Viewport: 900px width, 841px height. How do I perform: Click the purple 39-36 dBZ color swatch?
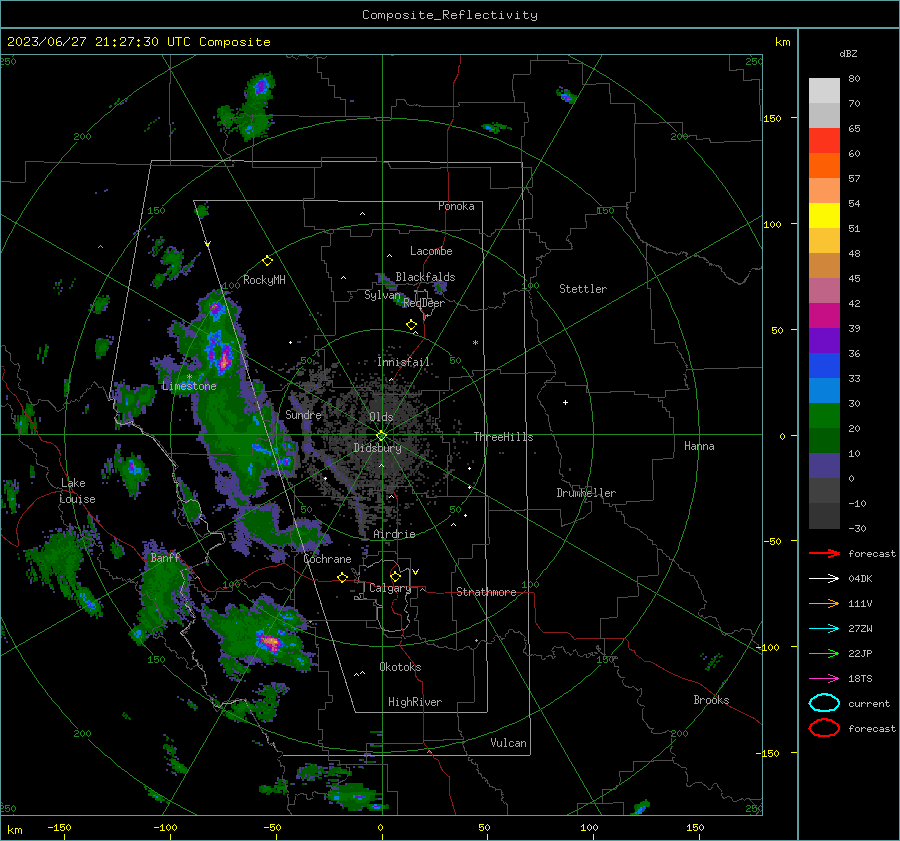point(824,341)
